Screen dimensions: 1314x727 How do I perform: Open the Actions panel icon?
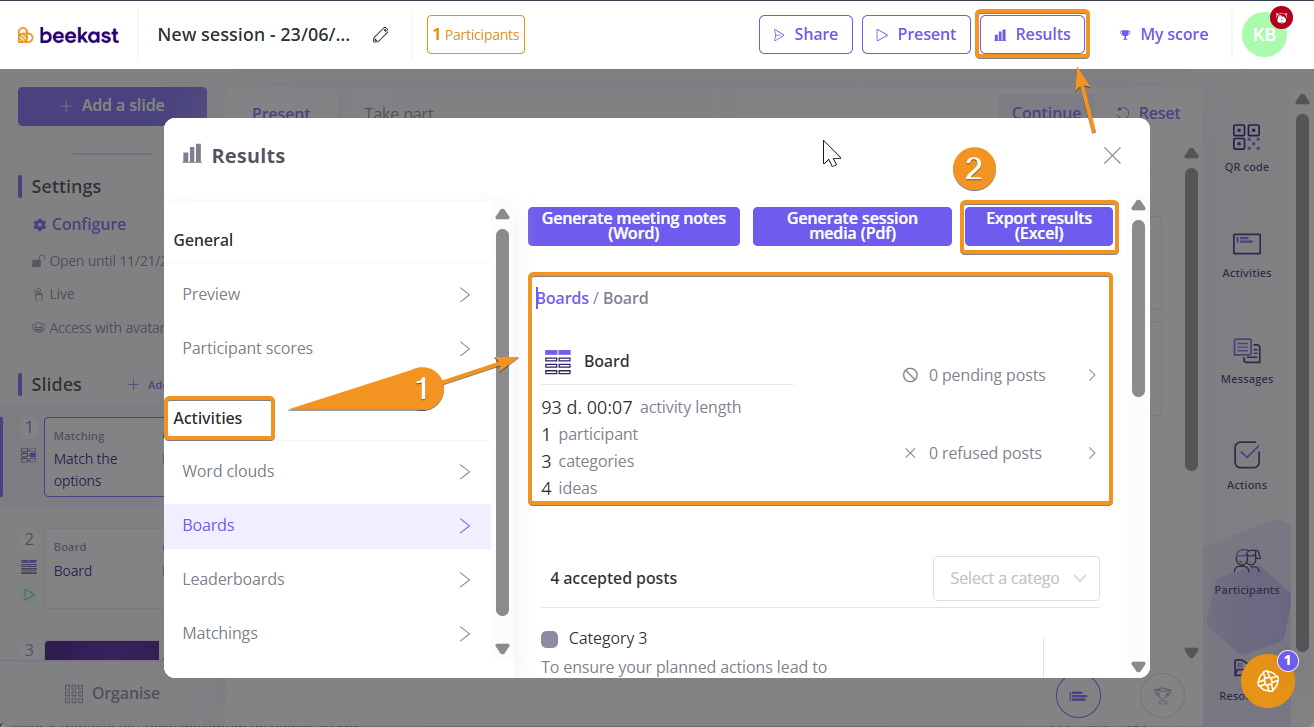coord(1246,466)
